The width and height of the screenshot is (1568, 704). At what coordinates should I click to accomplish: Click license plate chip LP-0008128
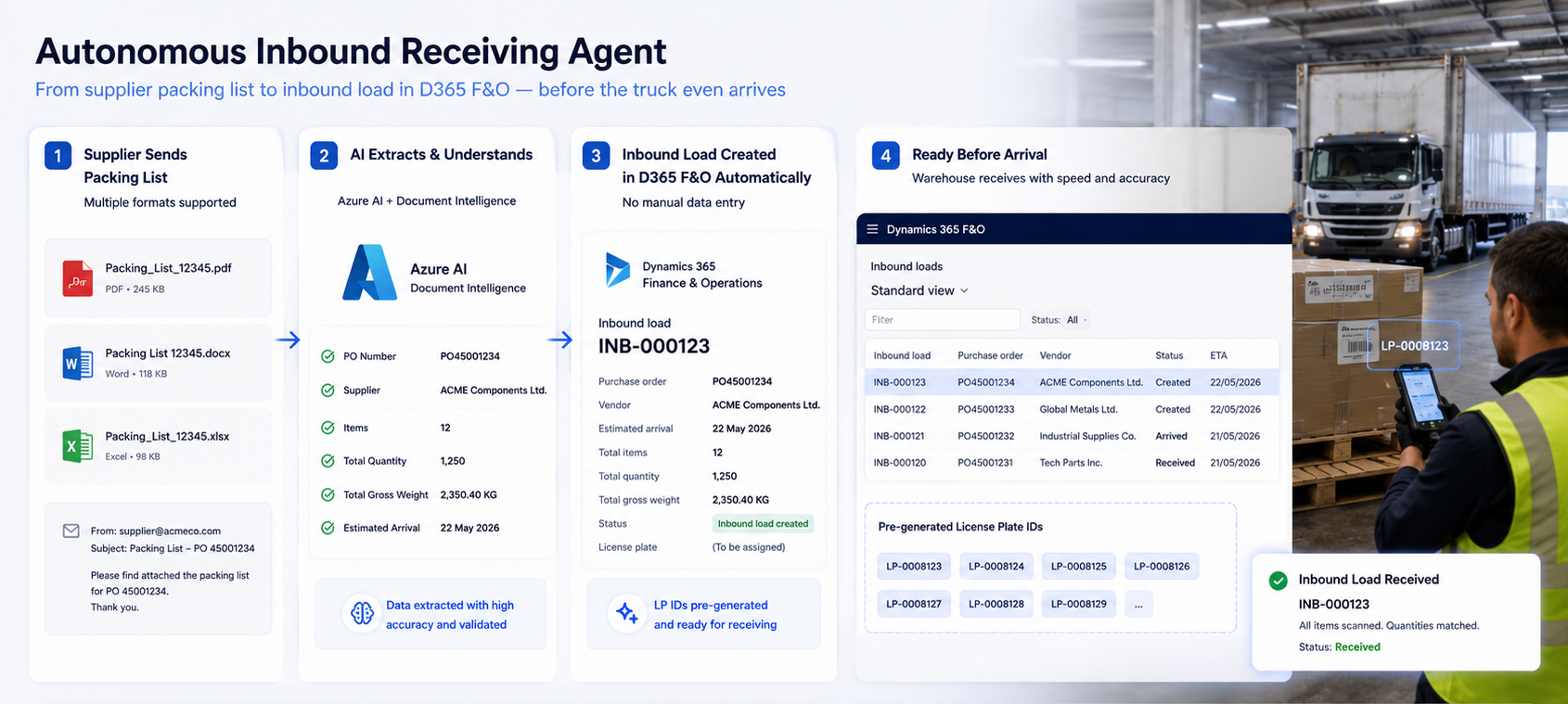996,604
